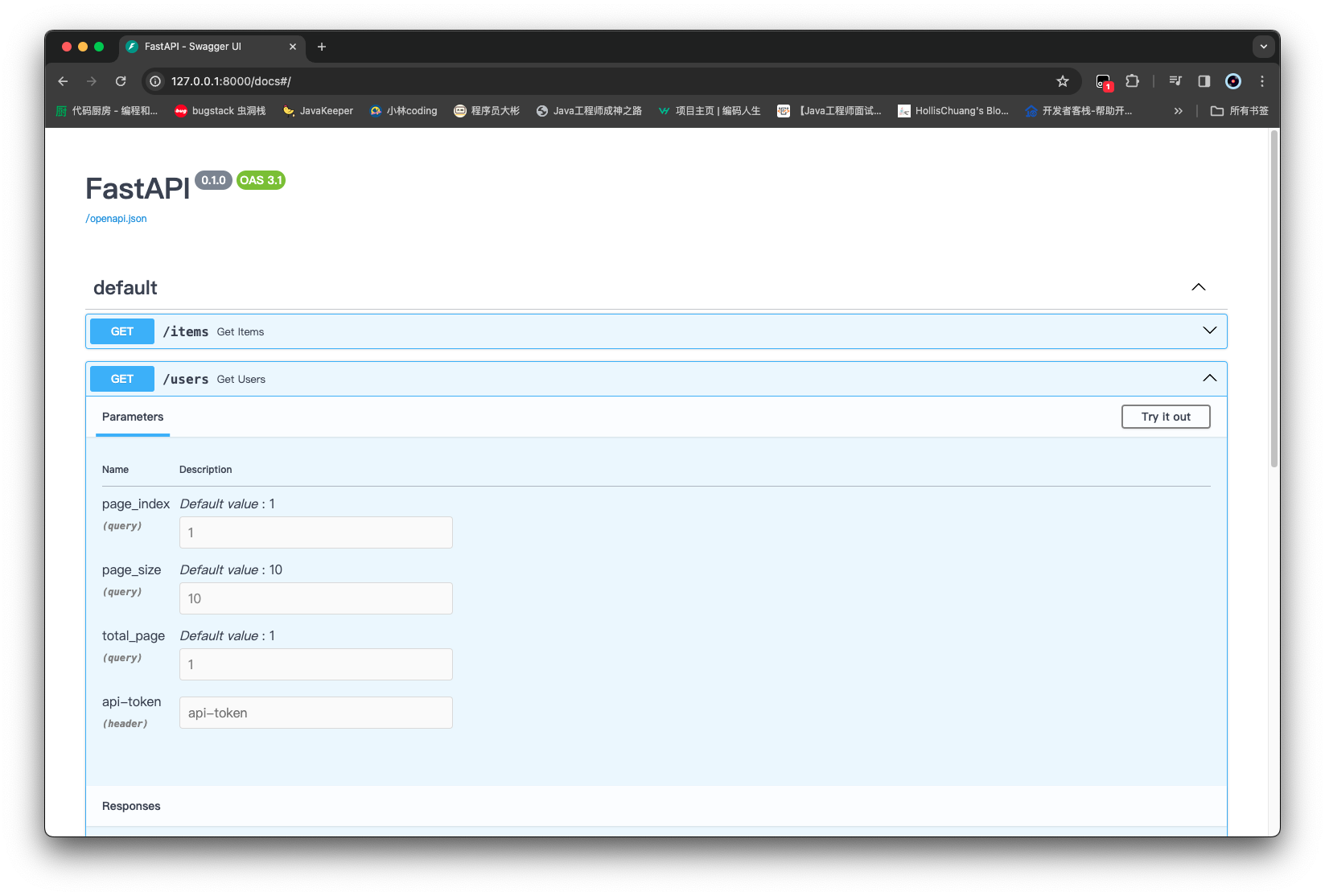Open Chrome's three-dot menu
Image resolution: width=1325 pixels, height=896 pixels.
coord(1262,81)
